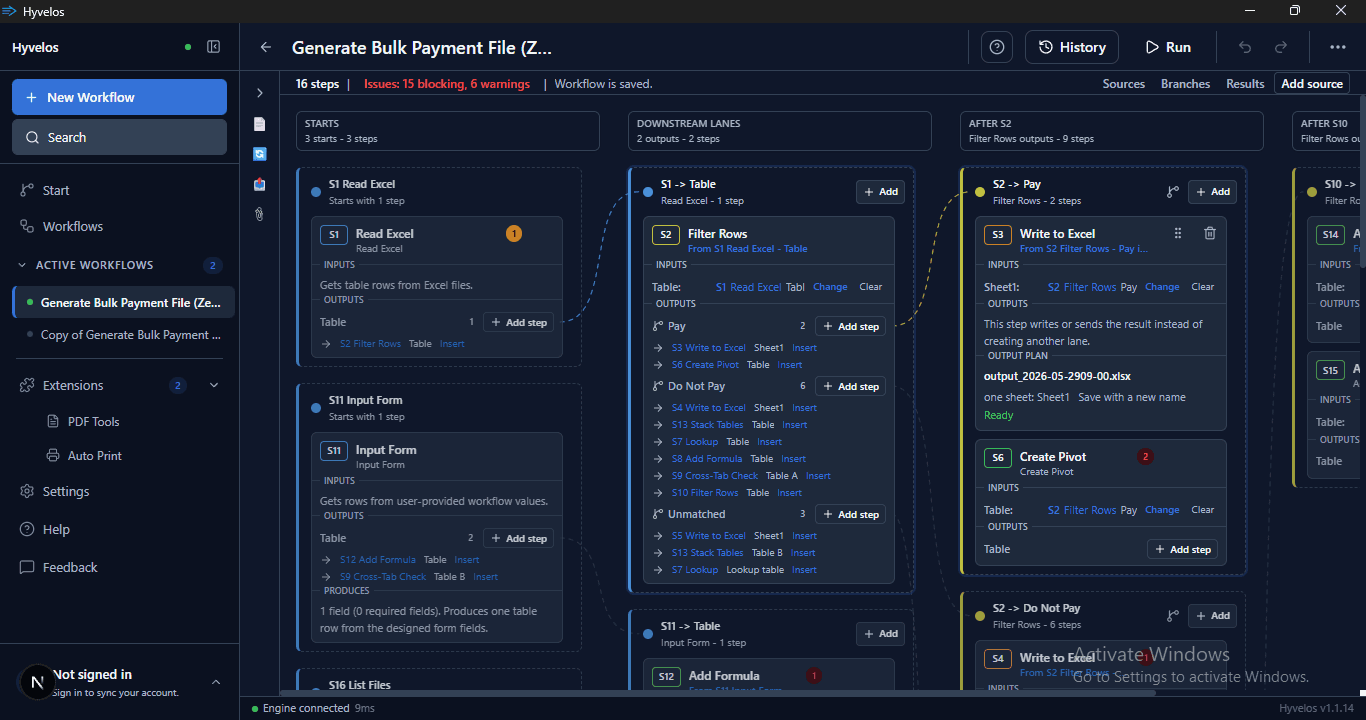
Task: Switch to the Branches tab
Action: tap(1185, 84)
